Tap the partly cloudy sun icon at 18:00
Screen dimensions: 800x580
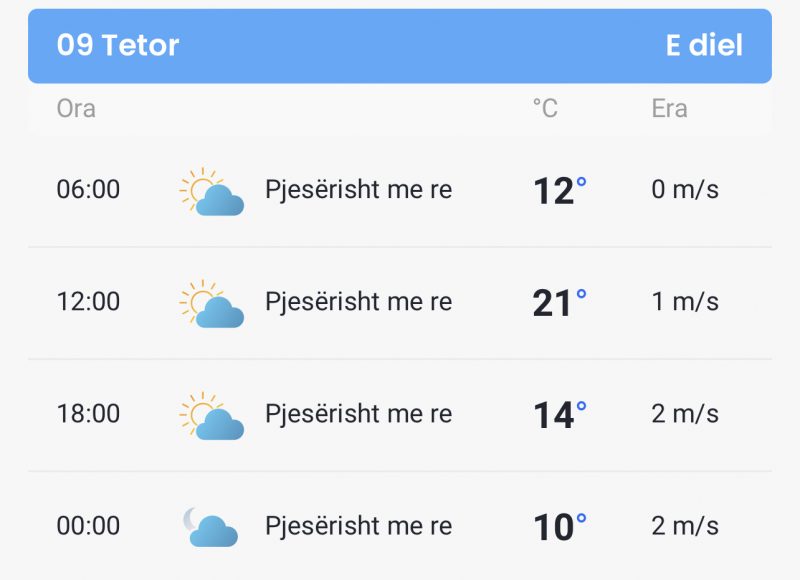[x=211, y=416]
